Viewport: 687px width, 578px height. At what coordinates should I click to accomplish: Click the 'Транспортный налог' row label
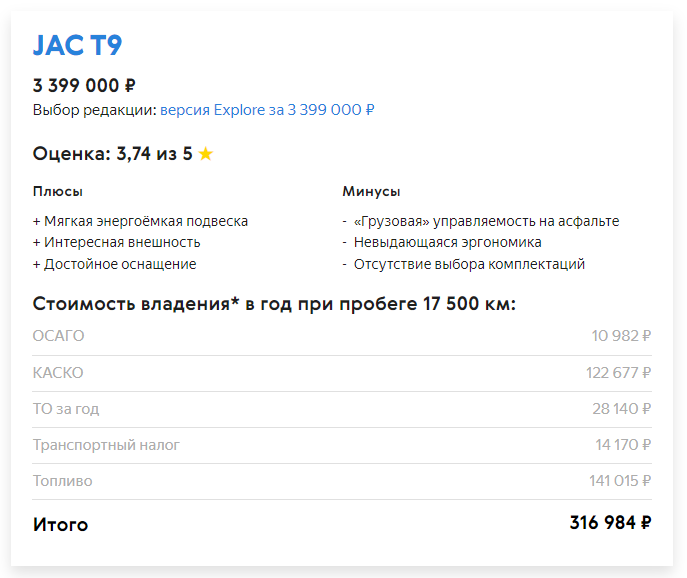[x=106, y=445]
